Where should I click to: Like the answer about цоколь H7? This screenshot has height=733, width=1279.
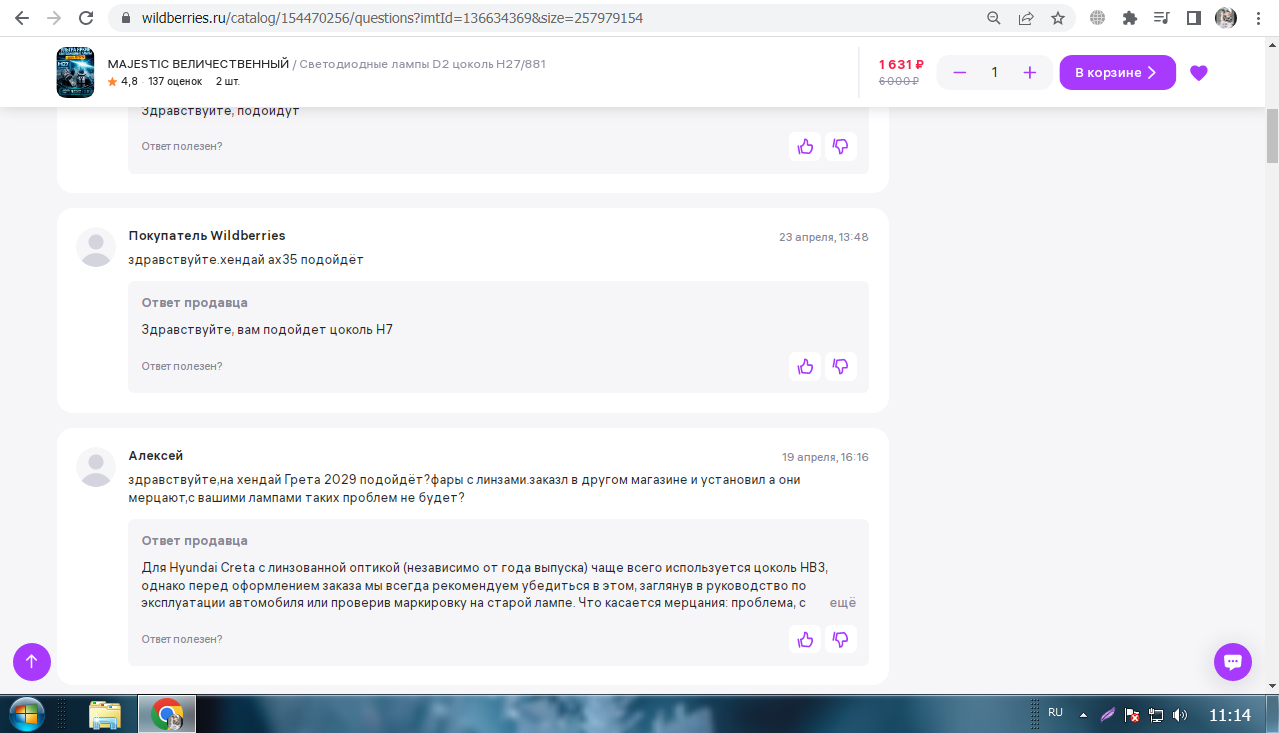pyautogui.click(x=805, y=367)
